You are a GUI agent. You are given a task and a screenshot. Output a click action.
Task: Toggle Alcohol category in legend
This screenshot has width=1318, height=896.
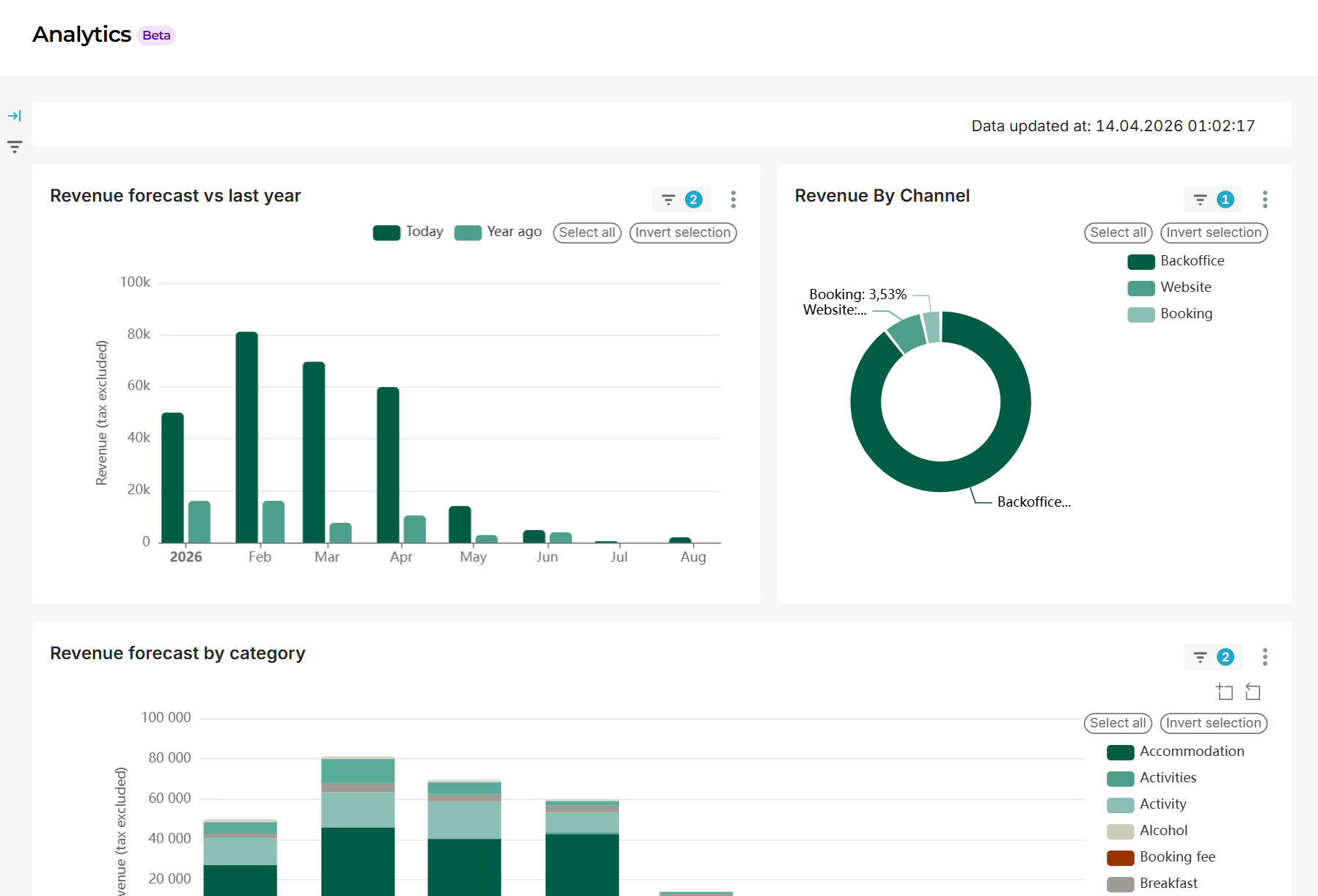[x=1147, y=831]
